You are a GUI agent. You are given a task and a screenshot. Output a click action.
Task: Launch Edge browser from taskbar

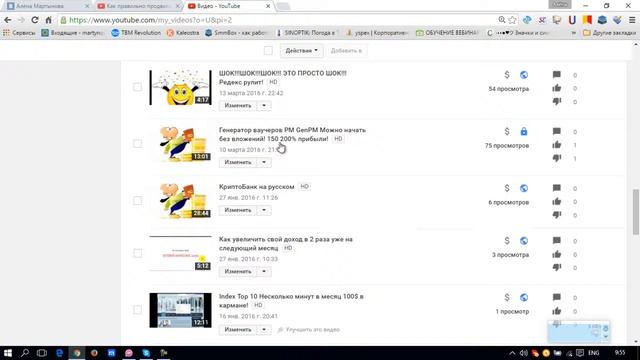(x=60, y=353)
